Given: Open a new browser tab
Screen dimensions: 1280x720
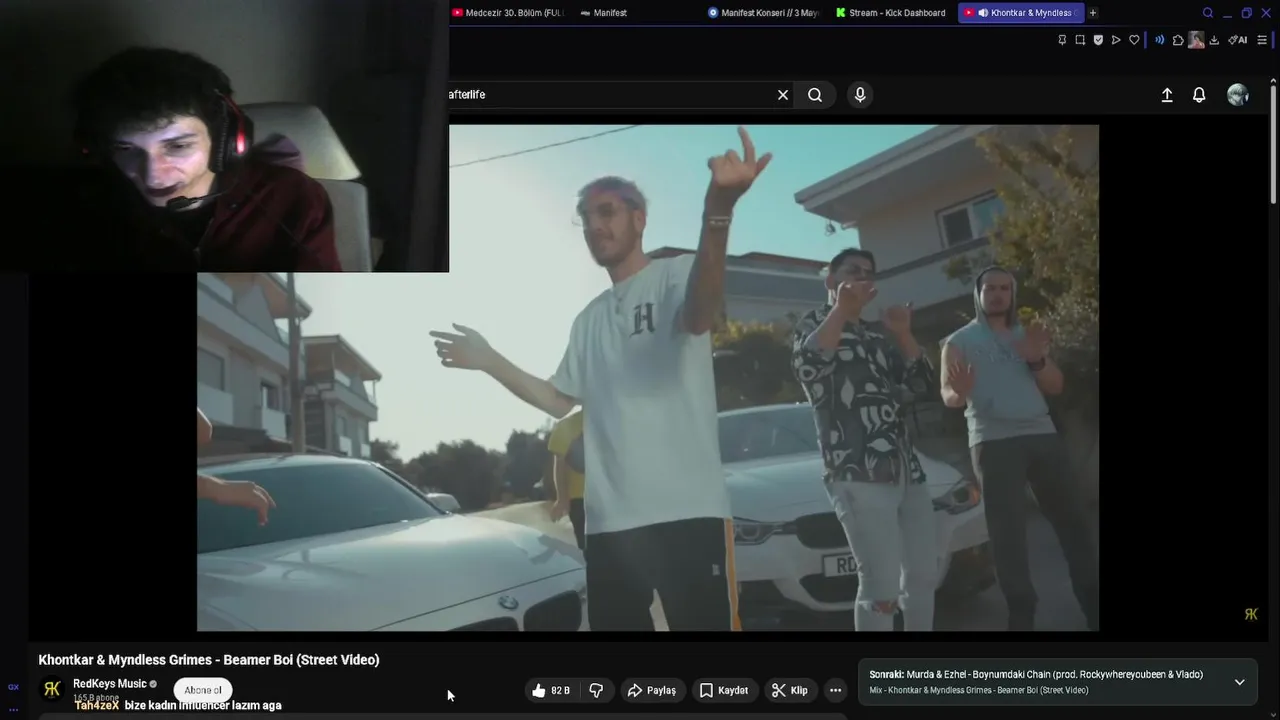Looking at the screenshot, I should (1093, 13).
